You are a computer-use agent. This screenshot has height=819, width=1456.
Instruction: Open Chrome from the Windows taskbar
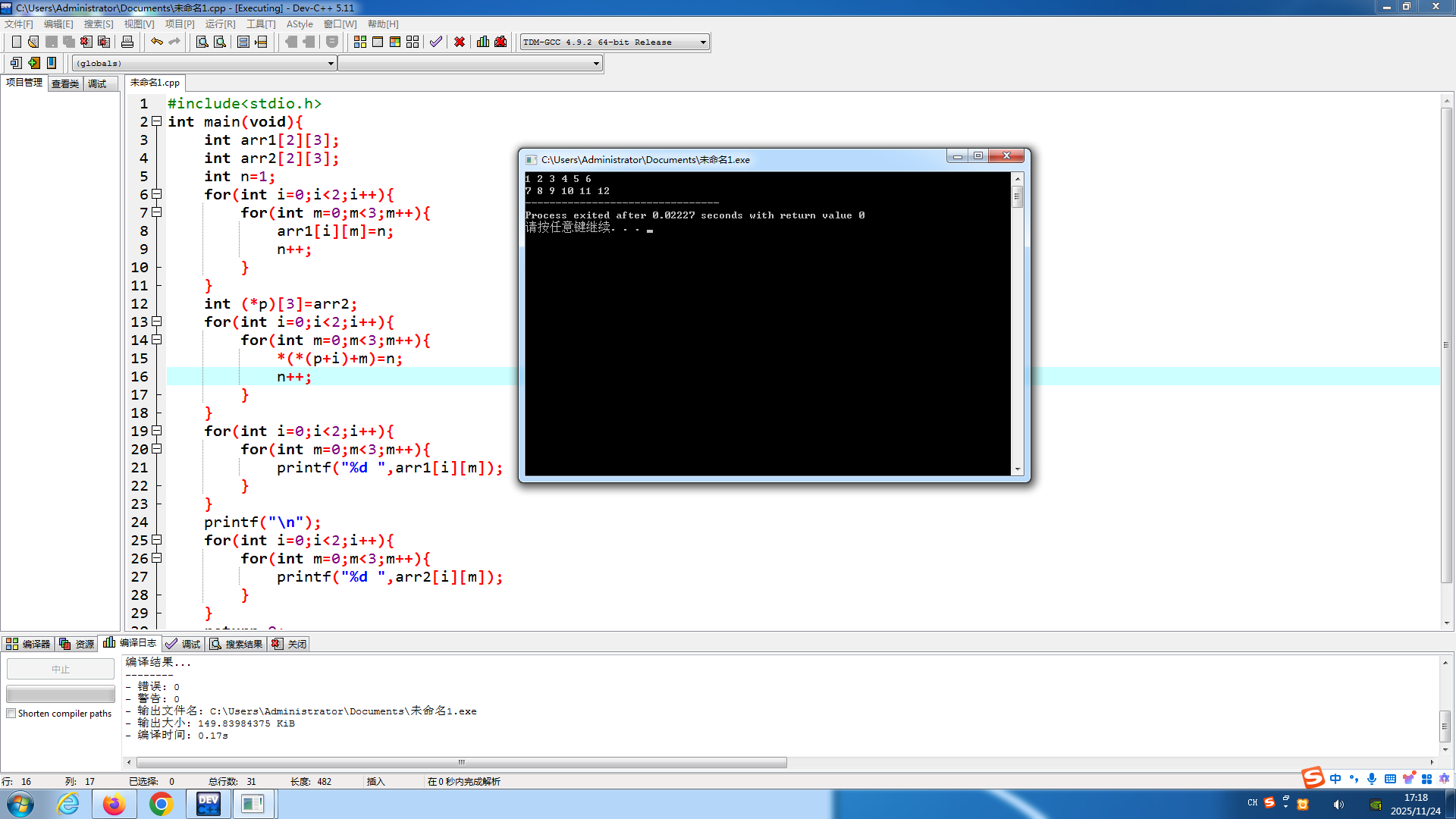(x=161, y=804)
